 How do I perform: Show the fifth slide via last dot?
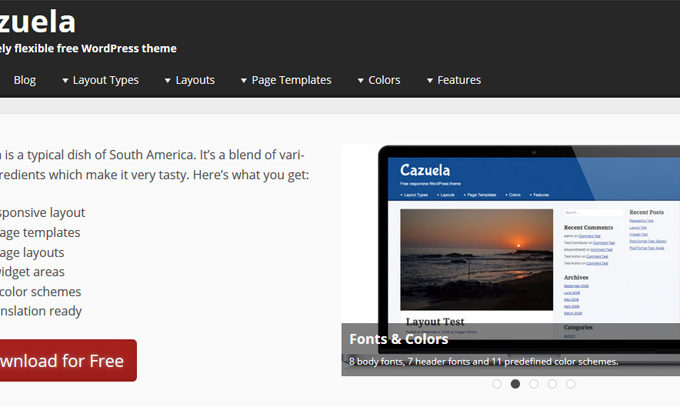pos(570,383)
